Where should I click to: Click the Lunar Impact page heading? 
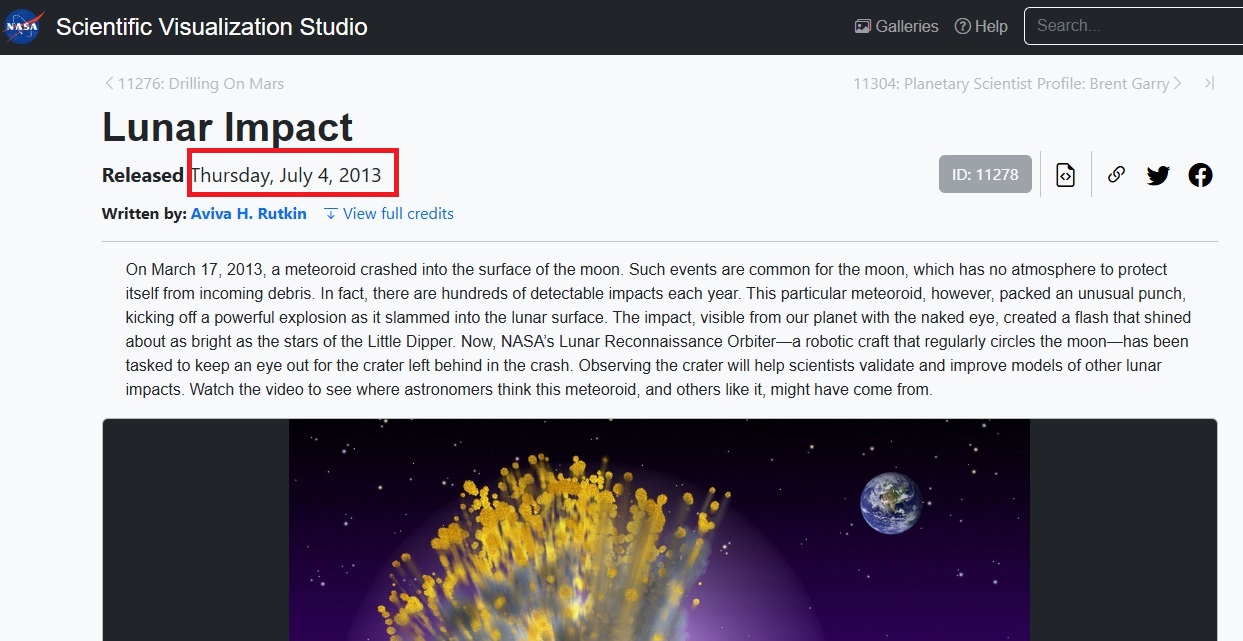coord(227,127)
